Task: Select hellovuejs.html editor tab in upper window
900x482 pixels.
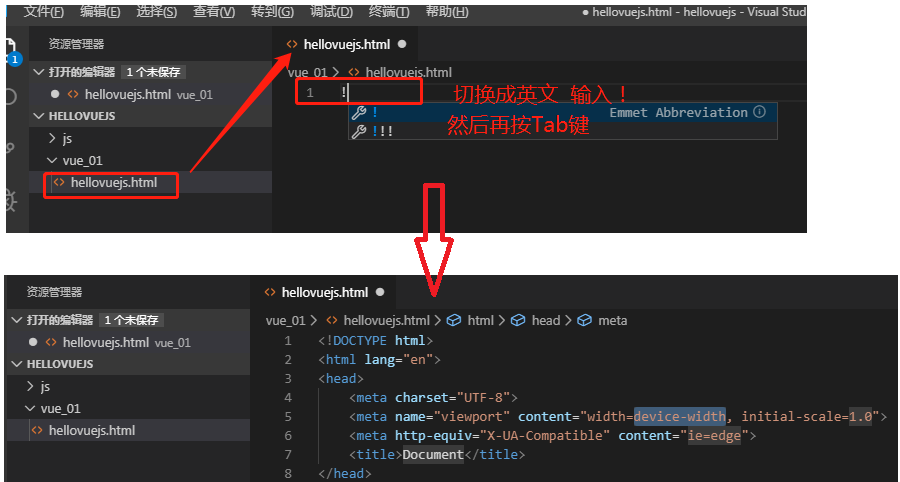Action: point(347,44)
